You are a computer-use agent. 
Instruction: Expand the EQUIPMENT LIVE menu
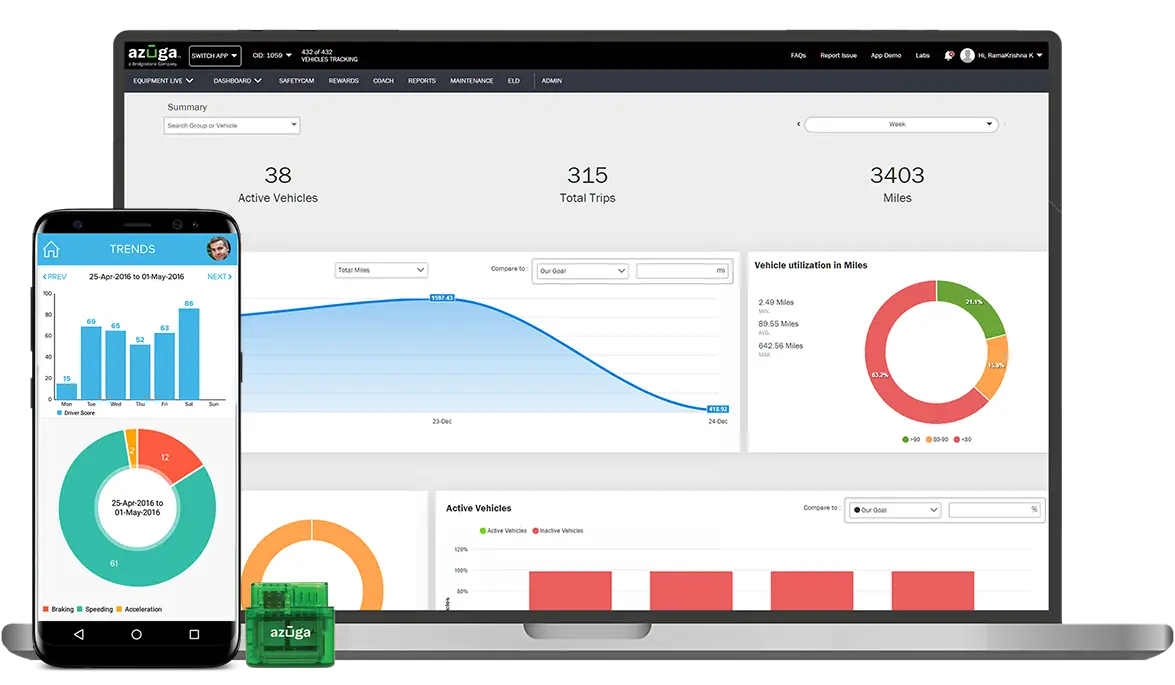pos(163,81)
